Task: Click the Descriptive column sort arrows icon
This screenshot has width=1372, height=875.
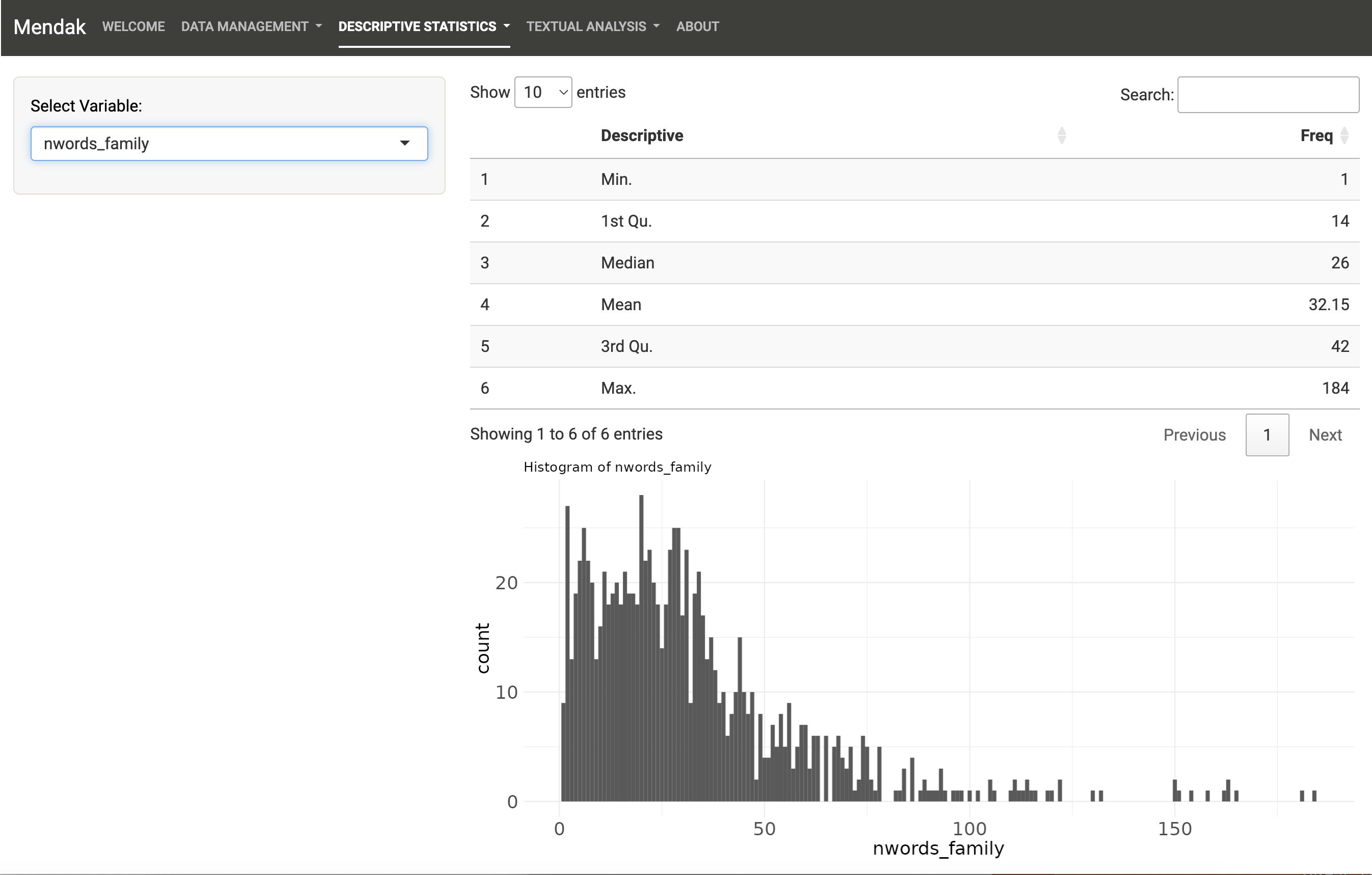Action: point(1061,135)
